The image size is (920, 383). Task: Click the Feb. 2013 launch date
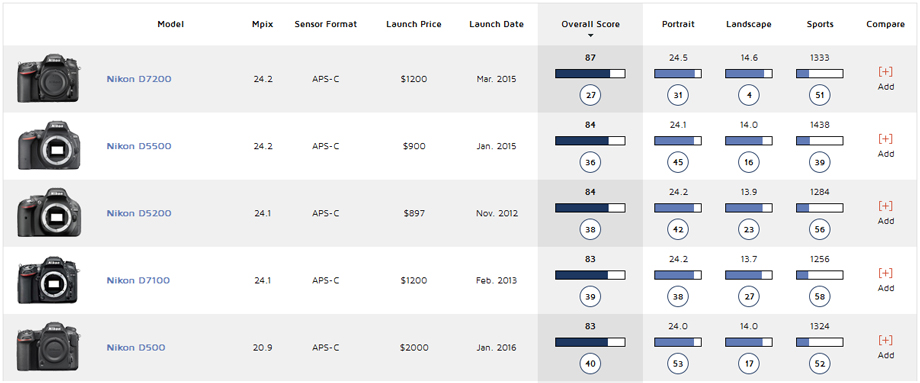[496, 280]
